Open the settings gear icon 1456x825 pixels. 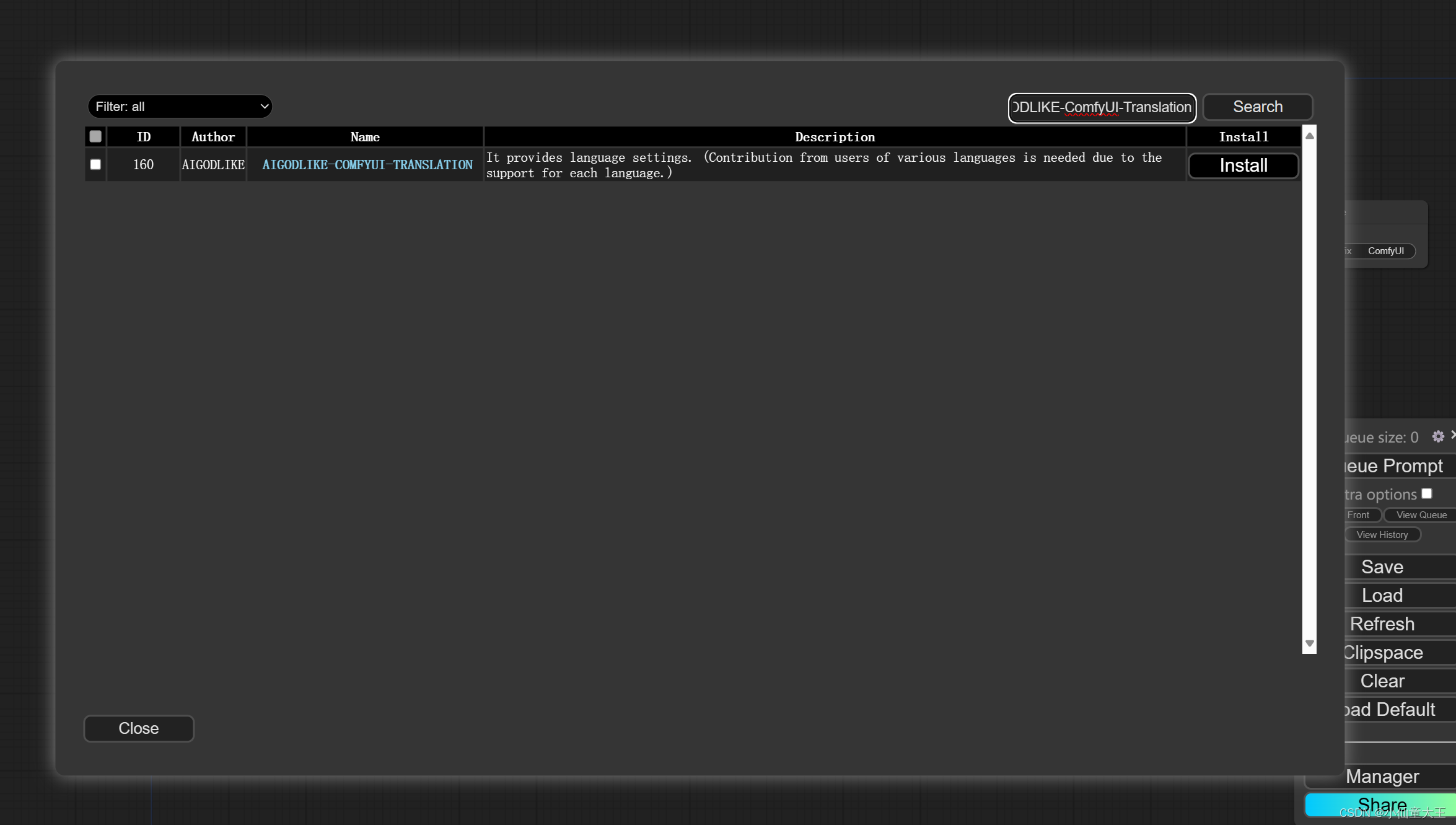click(1437, 437)
